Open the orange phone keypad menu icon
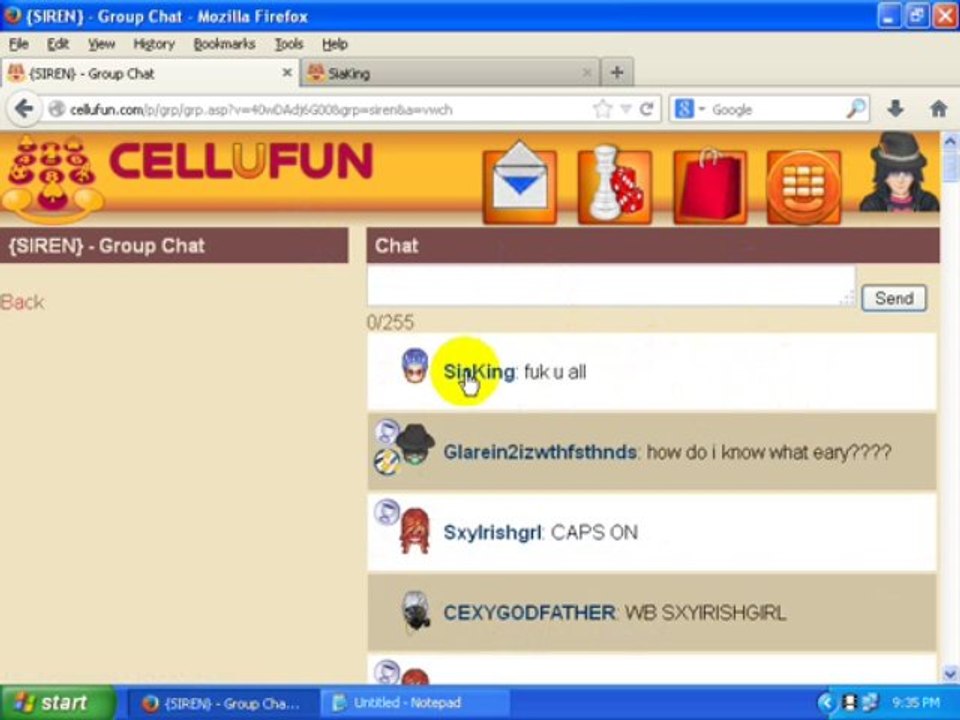 804,187
